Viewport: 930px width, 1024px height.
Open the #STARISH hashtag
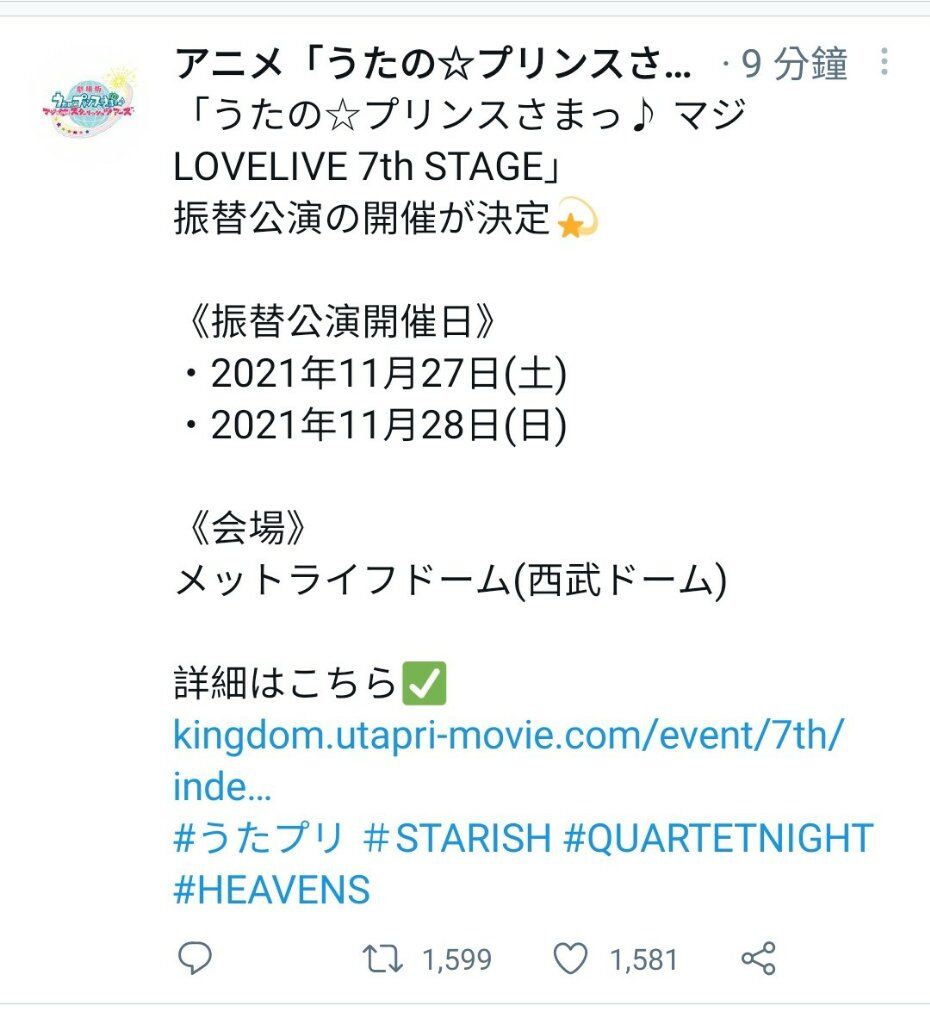pos(457,838)
